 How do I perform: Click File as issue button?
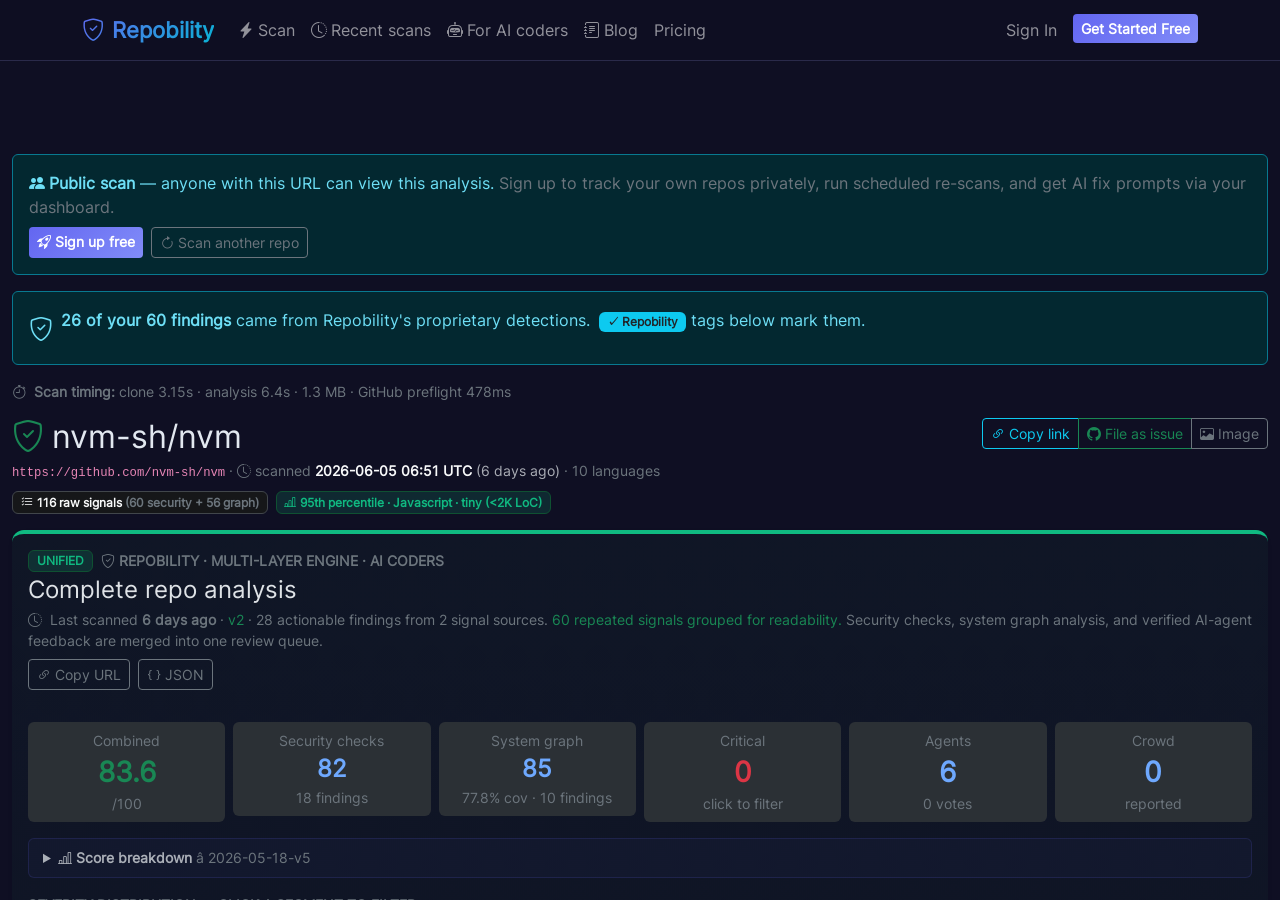coord(1135,433)
